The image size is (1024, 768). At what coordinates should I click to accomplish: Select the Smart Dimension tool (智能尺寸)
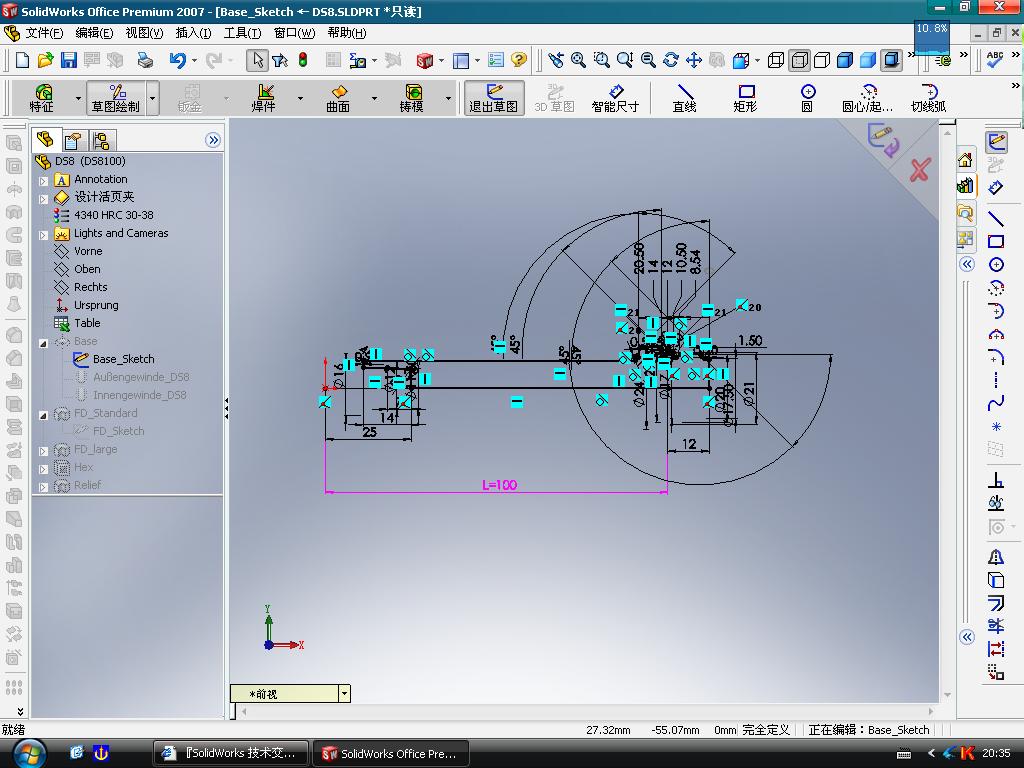point(615,98)
